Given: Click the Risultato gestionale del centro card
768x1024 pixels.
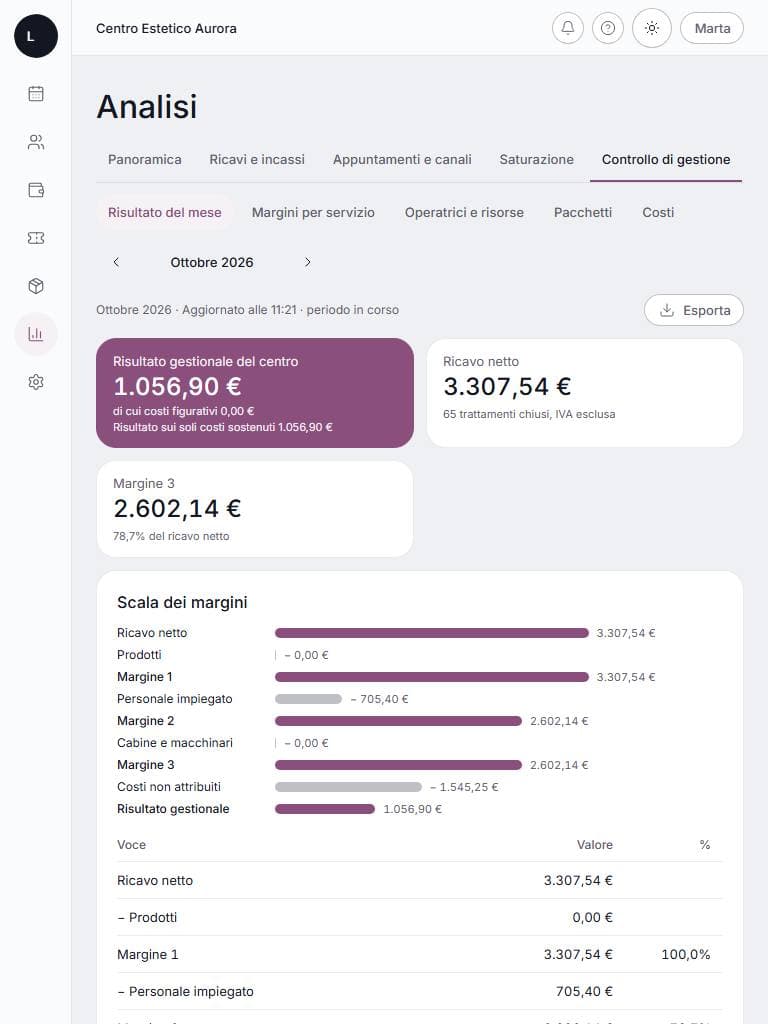Looking at the screenshot, I should [x=255, y=393].
